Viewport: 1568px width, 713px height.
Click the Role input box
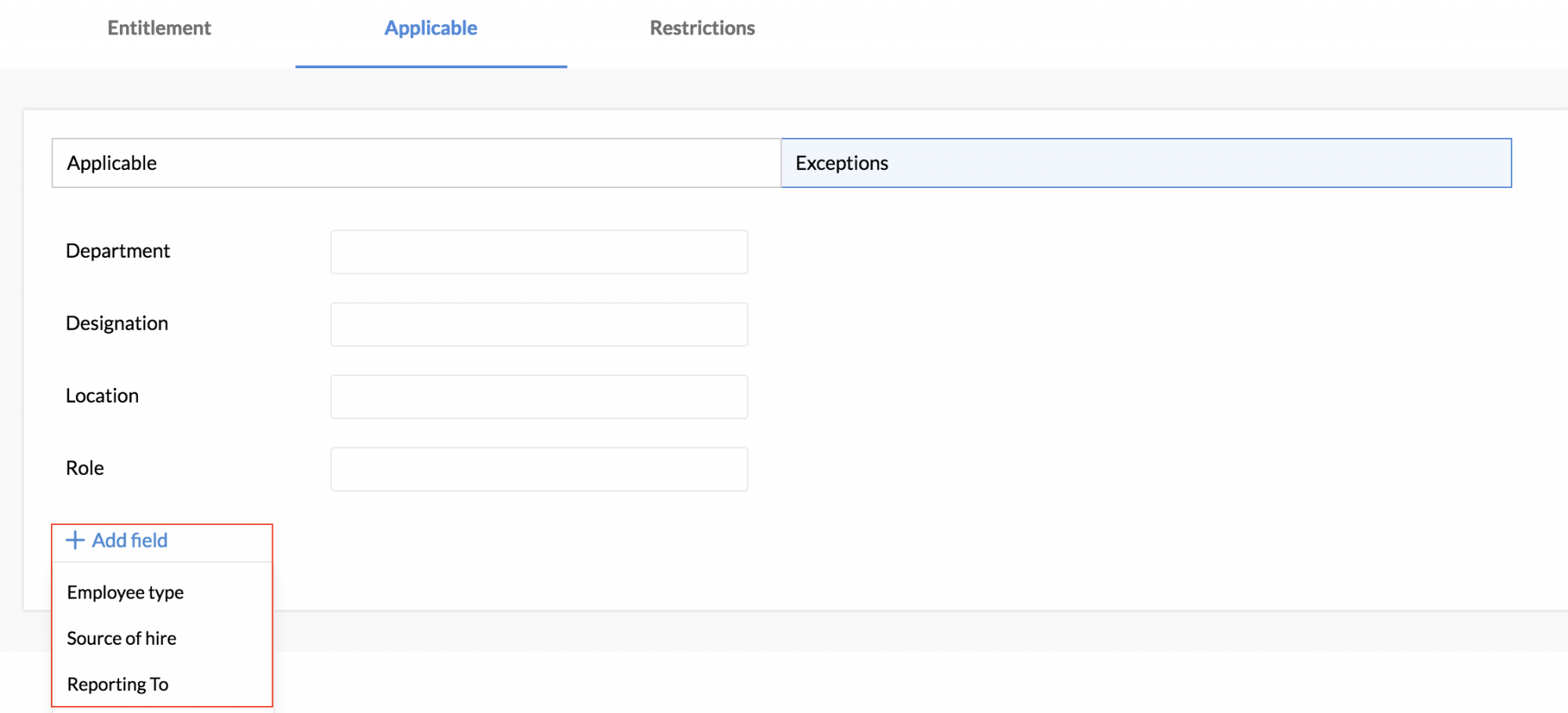point(539,469)
